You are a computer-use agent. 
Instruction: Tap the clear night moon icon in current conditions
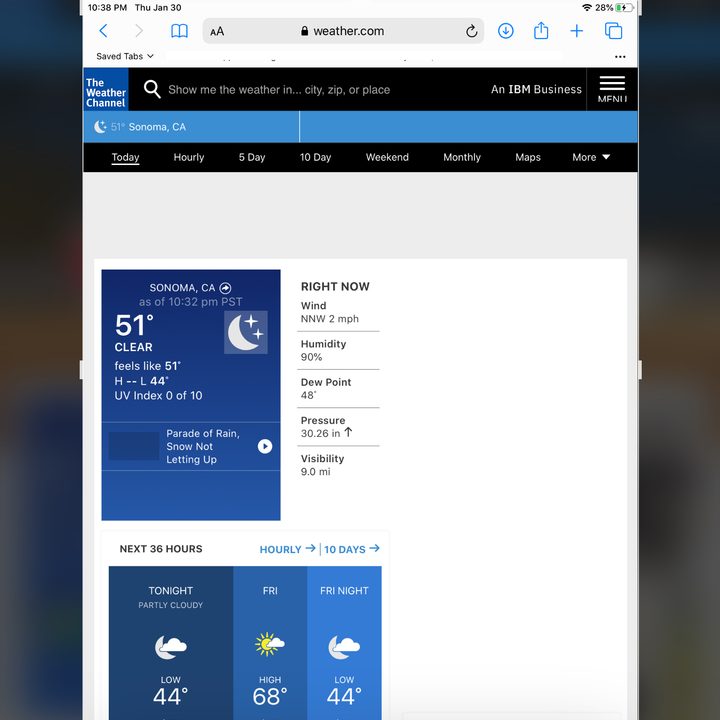tap(246, 332)
